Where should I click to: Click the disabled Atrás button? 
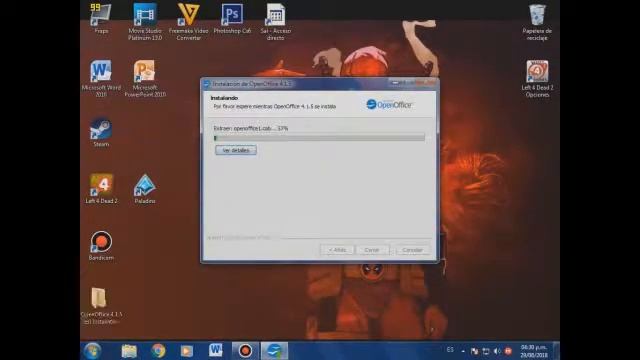[x=337, y=250]
